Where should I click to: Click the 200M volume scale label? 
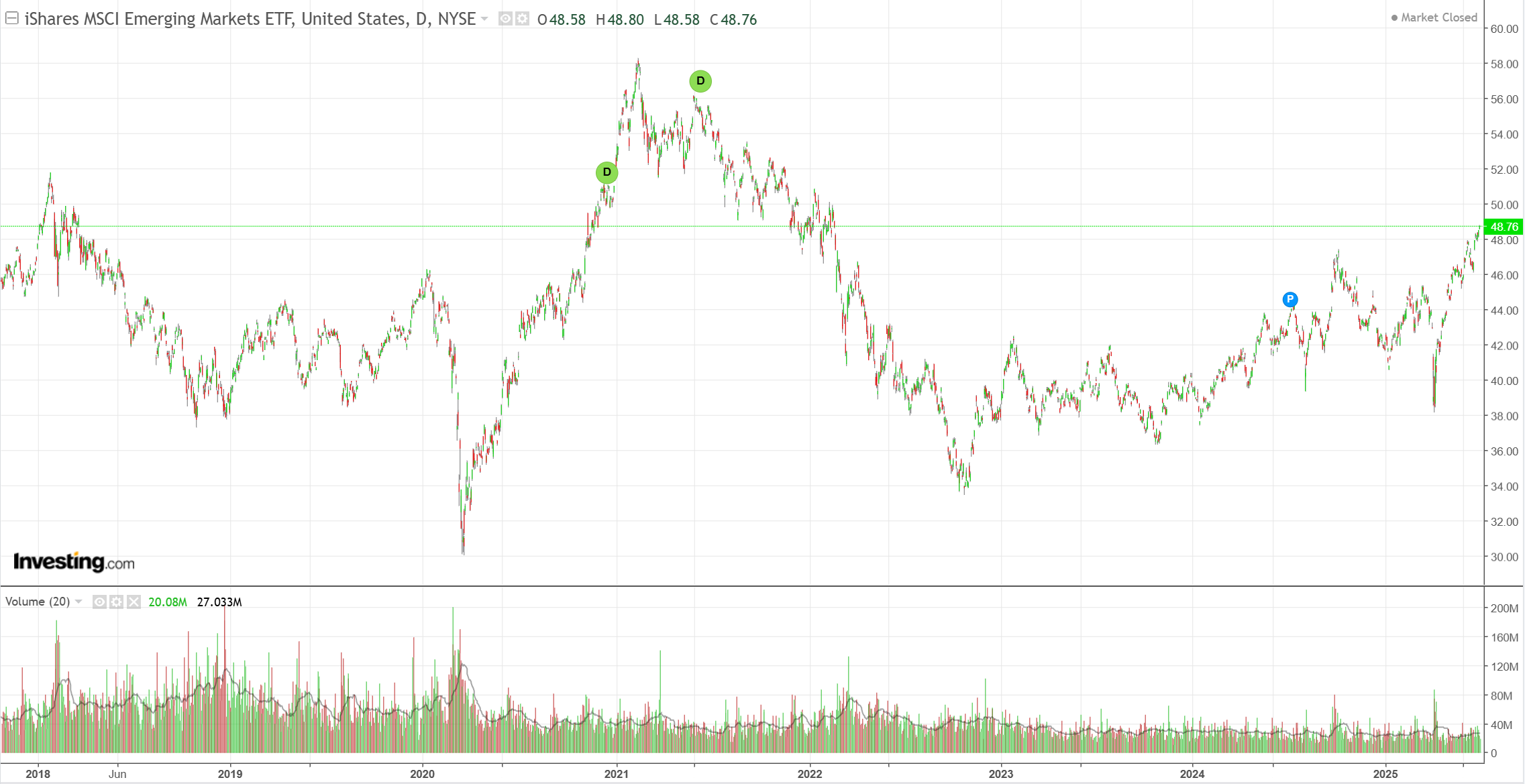[x=1504, y=608]
